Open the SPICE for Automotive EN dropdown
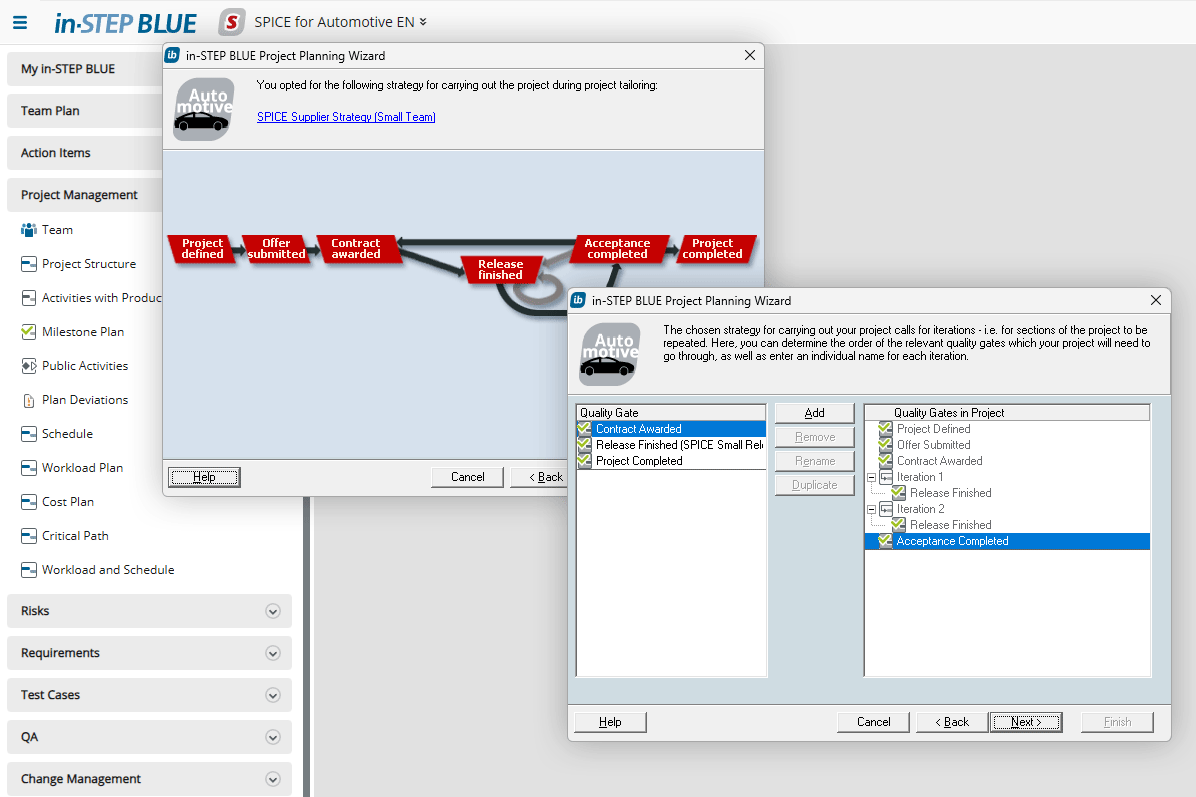 (340, 22)
